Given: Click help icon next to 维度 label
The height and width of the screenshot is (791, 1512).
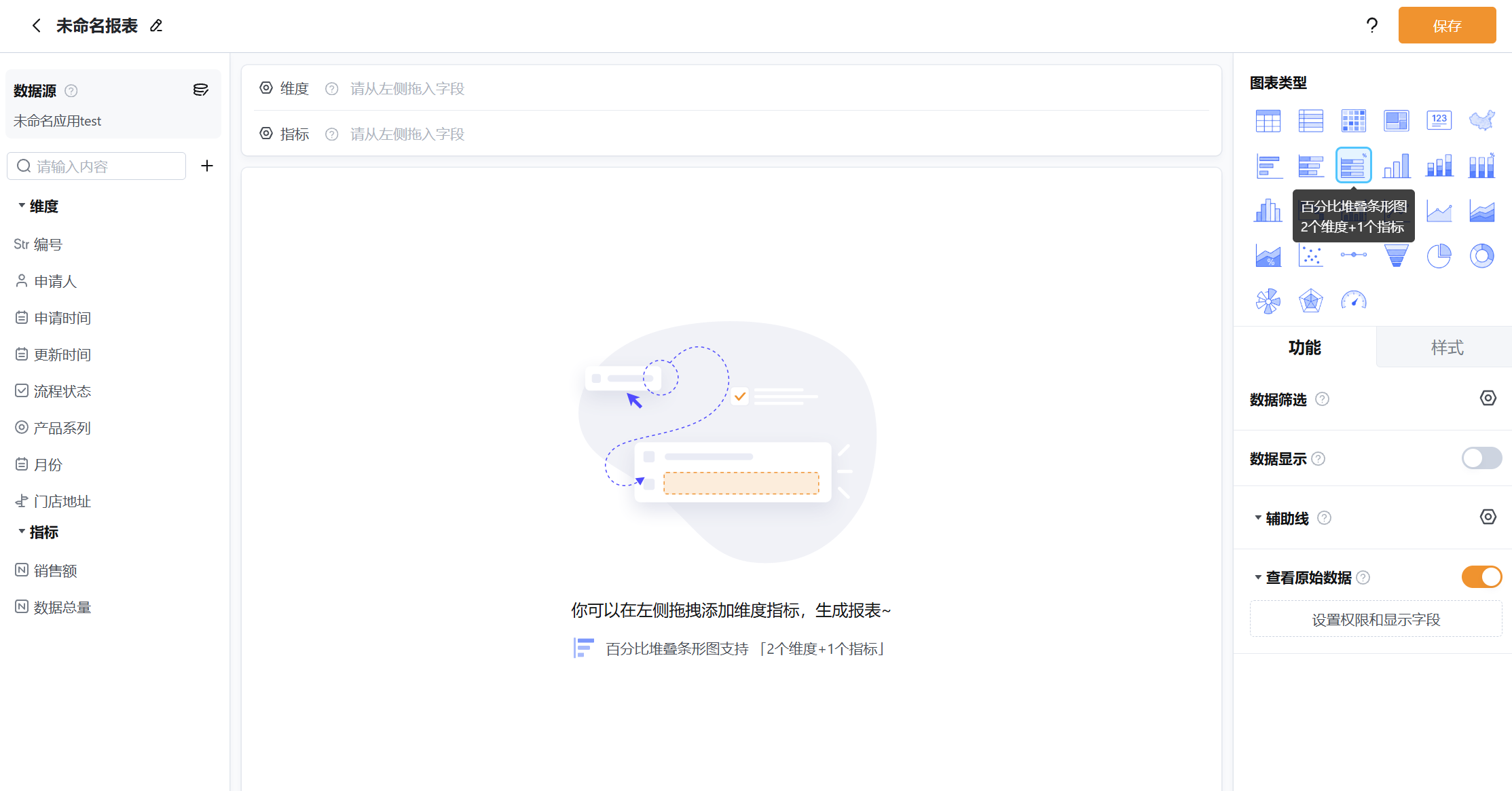Looking at the screenshot, I should (331, 89).
